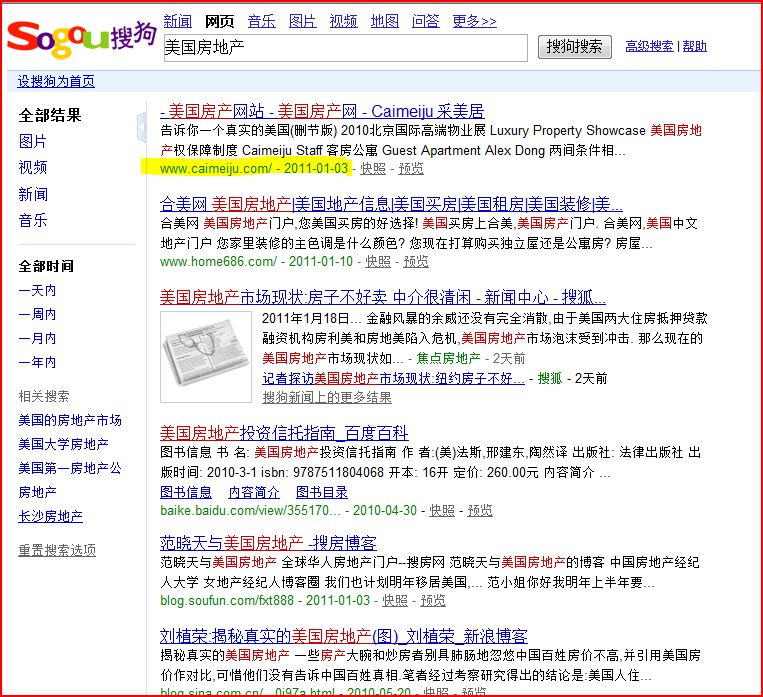Click the search box containing 美国房地产
Screen dimensions: 763x697
(x=345, y=47)
